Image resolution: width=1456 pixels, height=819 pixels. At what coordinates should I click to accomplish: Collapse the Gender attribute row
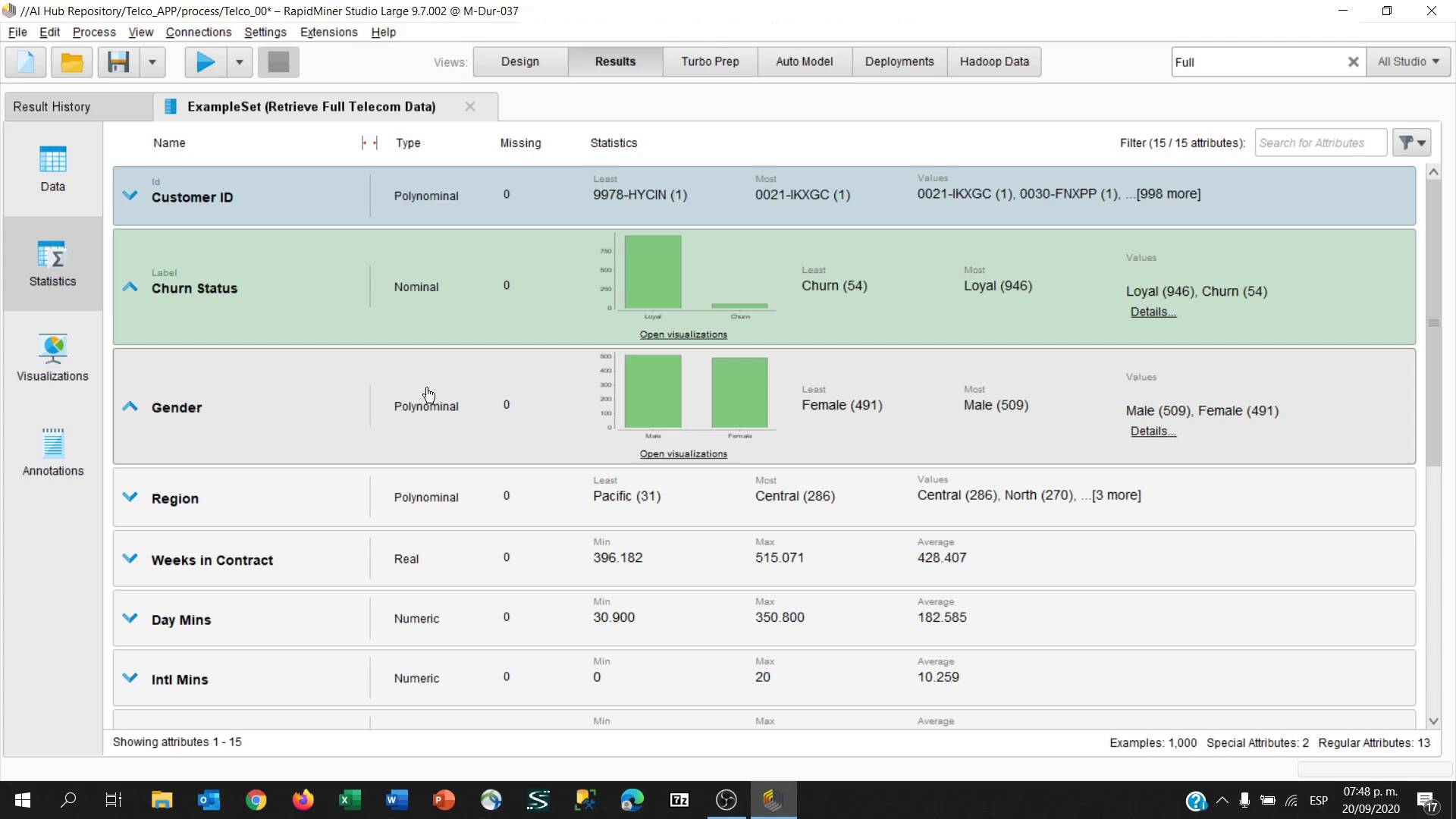pos(130,406)
